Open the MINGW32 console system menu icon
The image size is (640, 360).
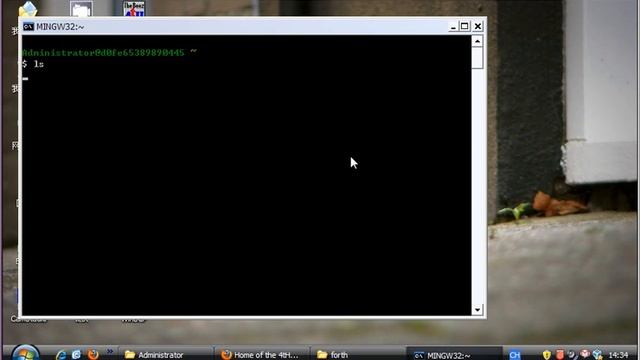[x=28, y=27]
